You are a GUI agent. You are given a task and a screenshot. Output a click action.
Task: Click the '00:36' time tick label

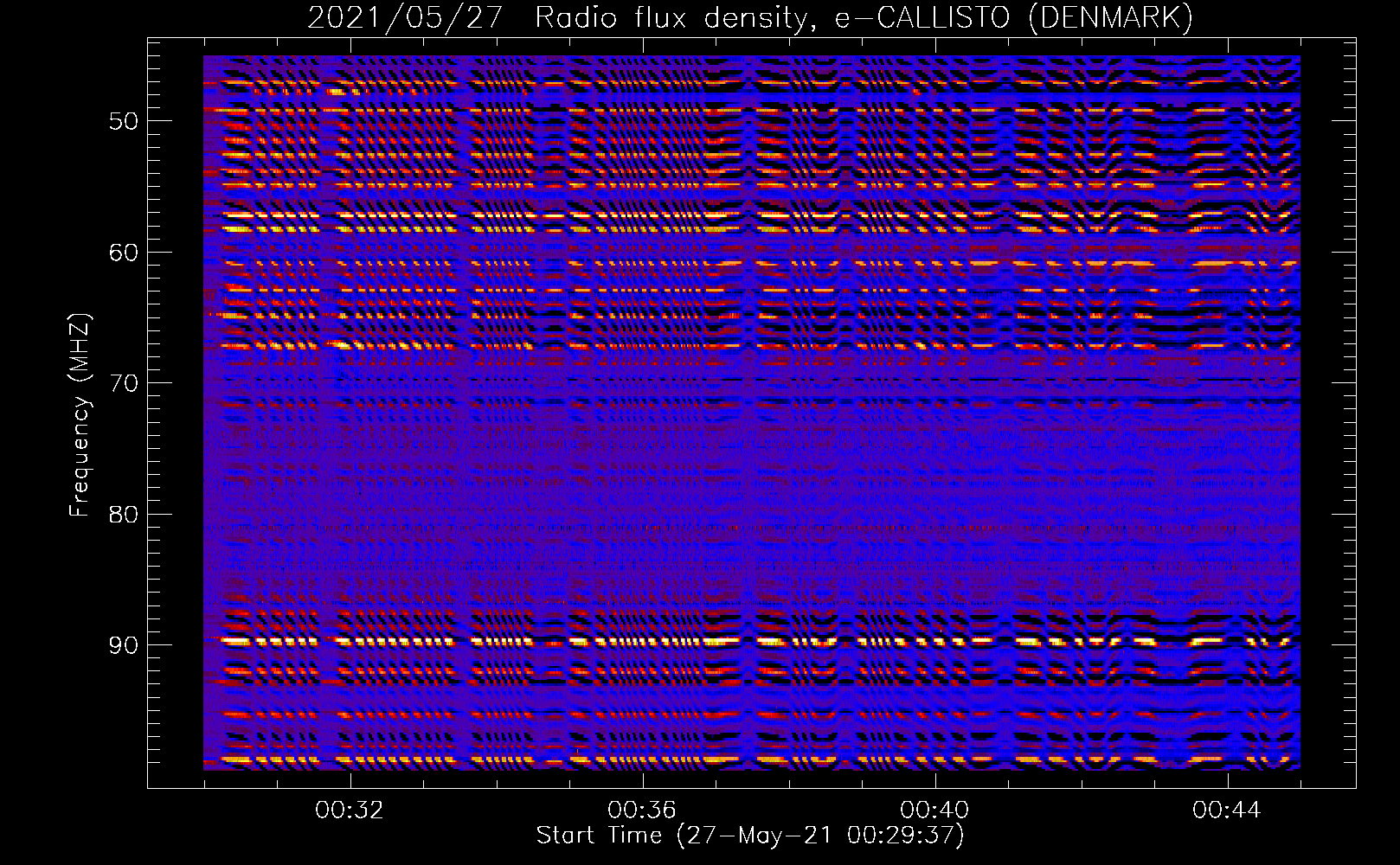pyautogui.click(x=642, y=811)
